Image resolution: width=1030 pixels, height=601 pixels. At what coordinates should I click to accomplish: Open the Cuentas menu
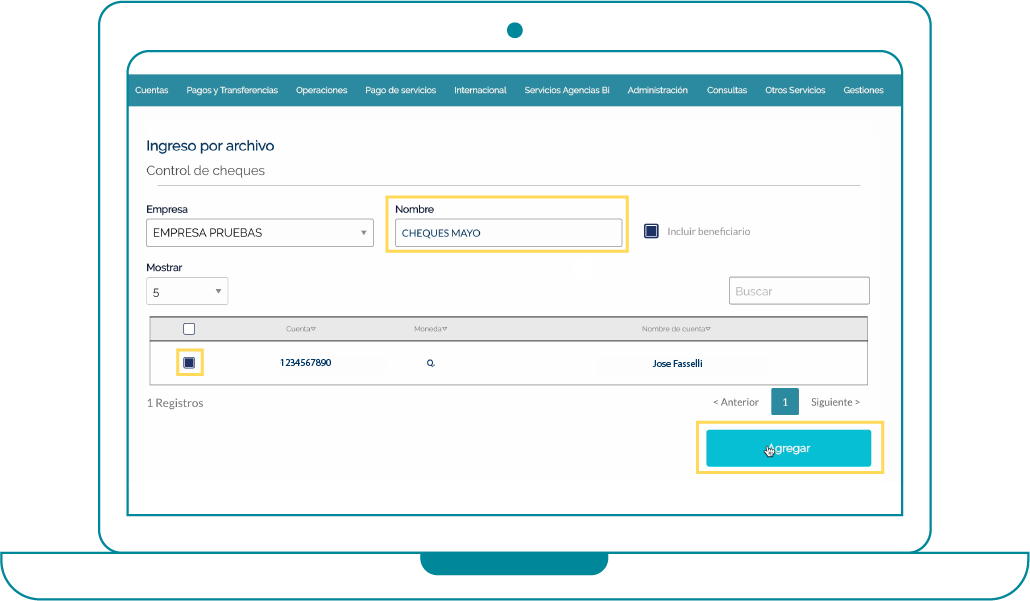[151, 90]
